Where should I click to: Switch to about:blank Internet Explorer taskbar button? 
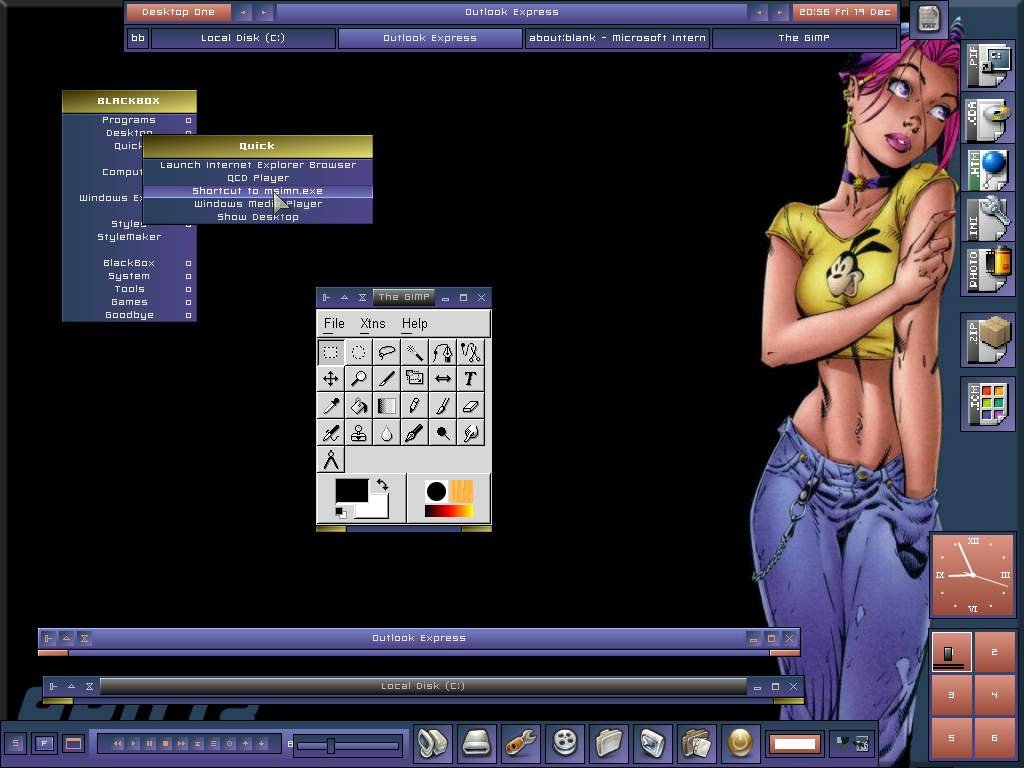[617, 38]
